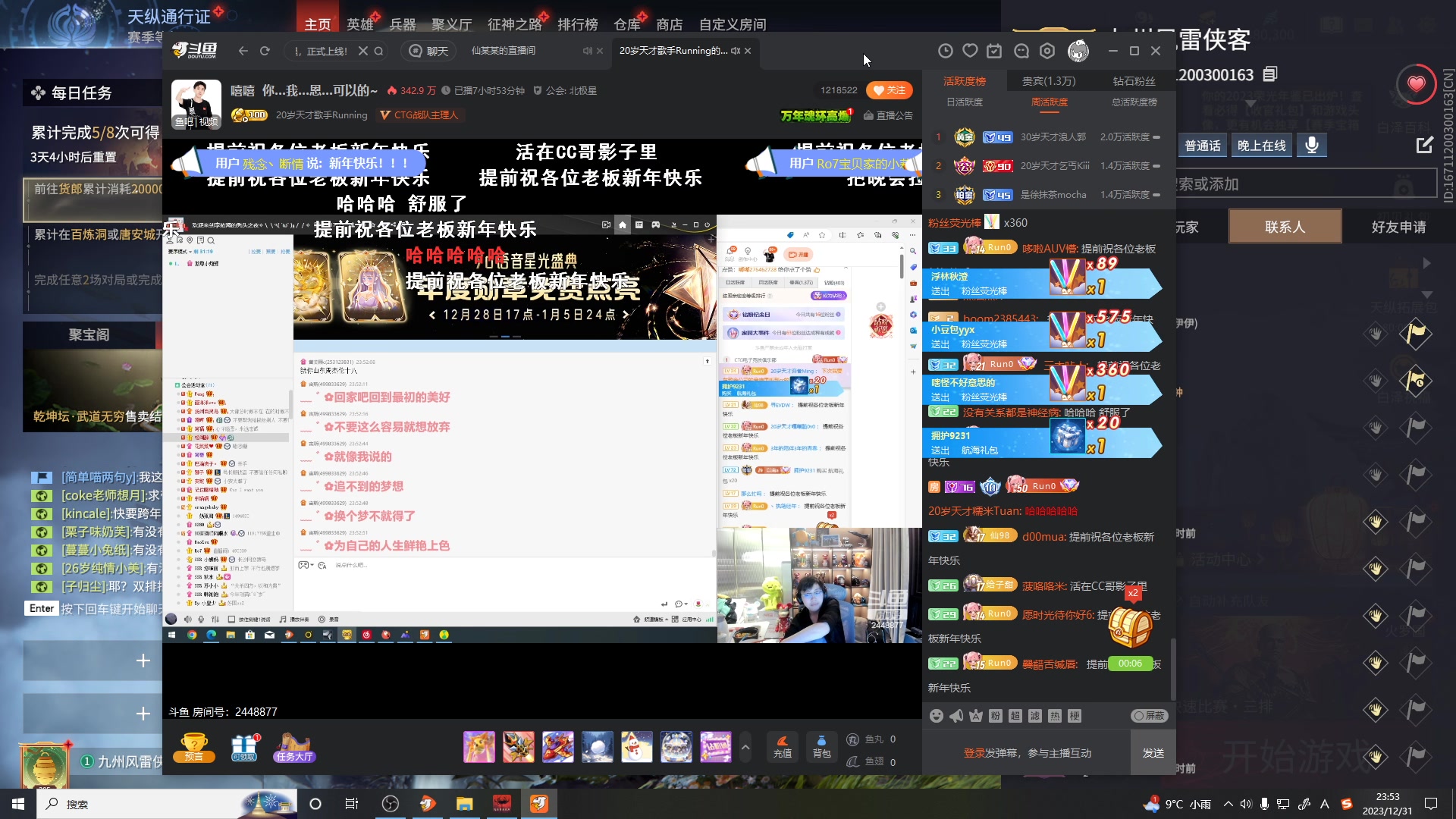Open messages chat bubble icon in header
This screenshot has width=1456, height=819.
pyautogui.click(x=1021, y=51)
